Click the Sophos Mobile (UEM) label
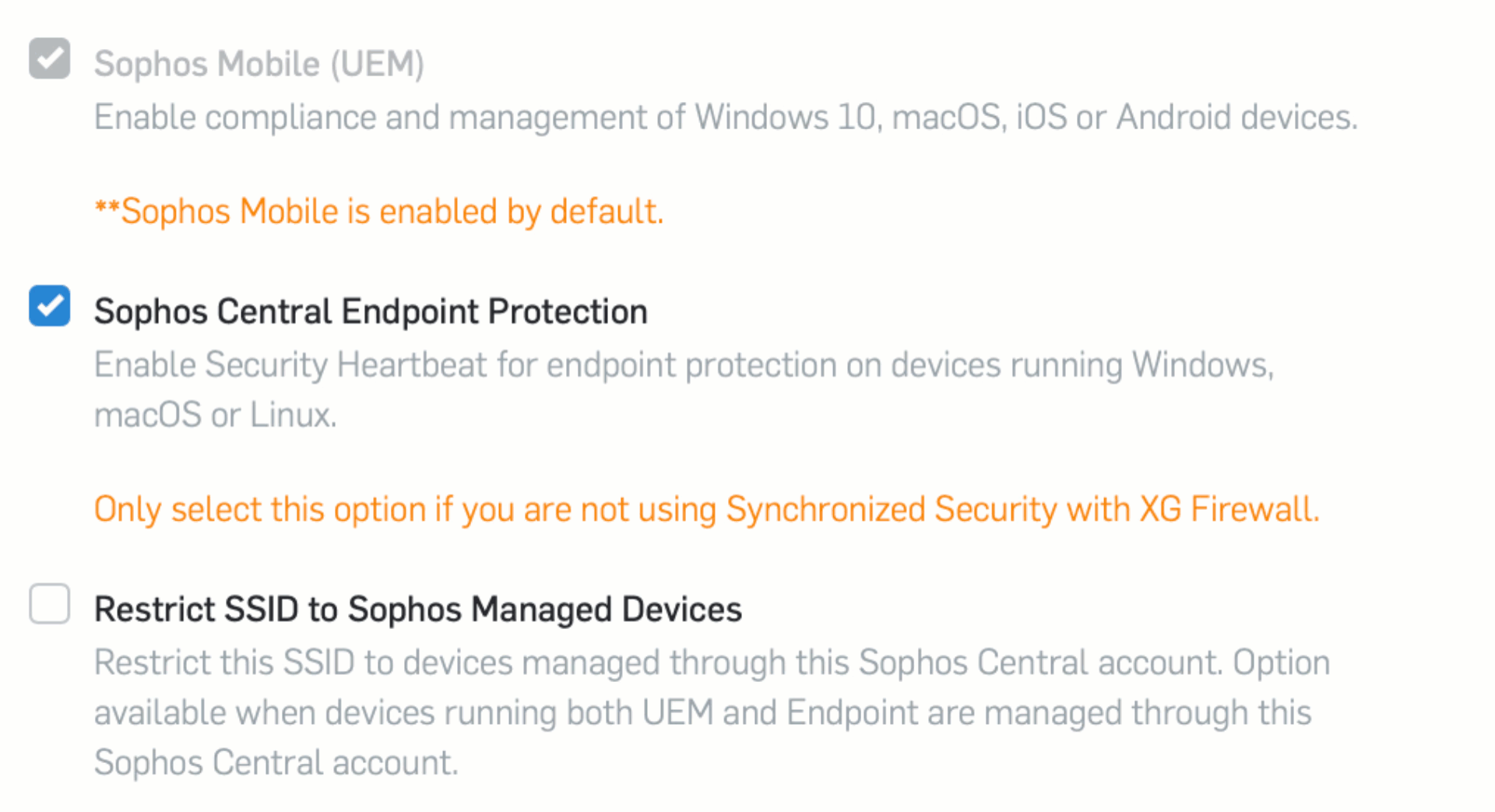 (259, 64)
